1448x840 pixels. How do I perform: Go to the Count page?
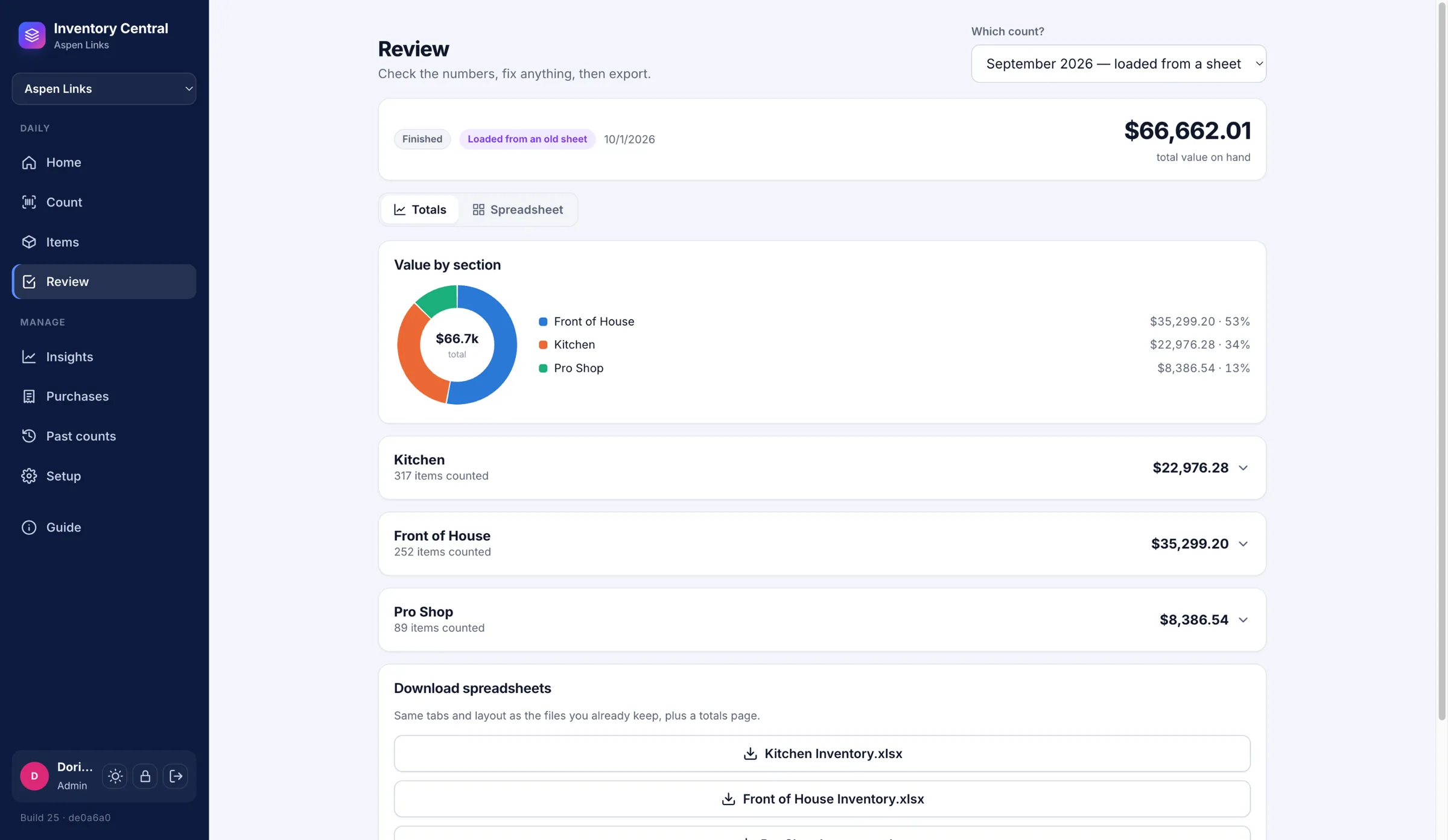click(104, 202)
